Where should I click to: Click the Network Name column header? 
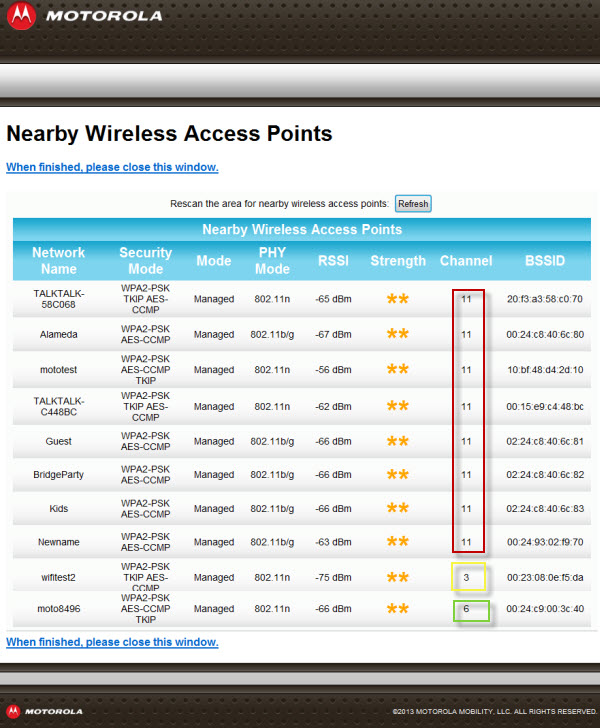pyautogui.click(x=58, y=261)
